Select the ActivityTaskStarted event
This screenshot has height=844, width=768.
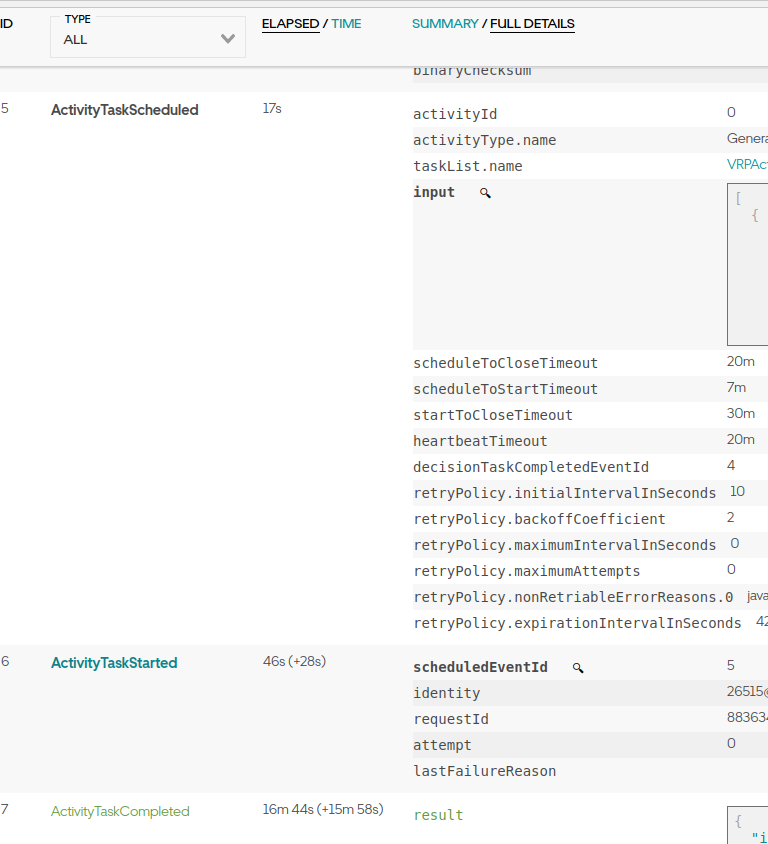point(113,662)
